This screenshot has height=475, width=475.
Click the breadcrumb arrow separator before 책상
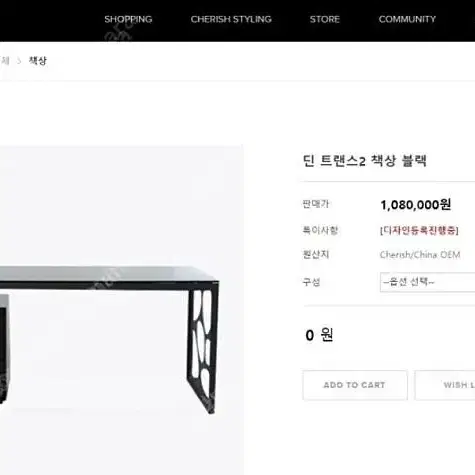19,61
